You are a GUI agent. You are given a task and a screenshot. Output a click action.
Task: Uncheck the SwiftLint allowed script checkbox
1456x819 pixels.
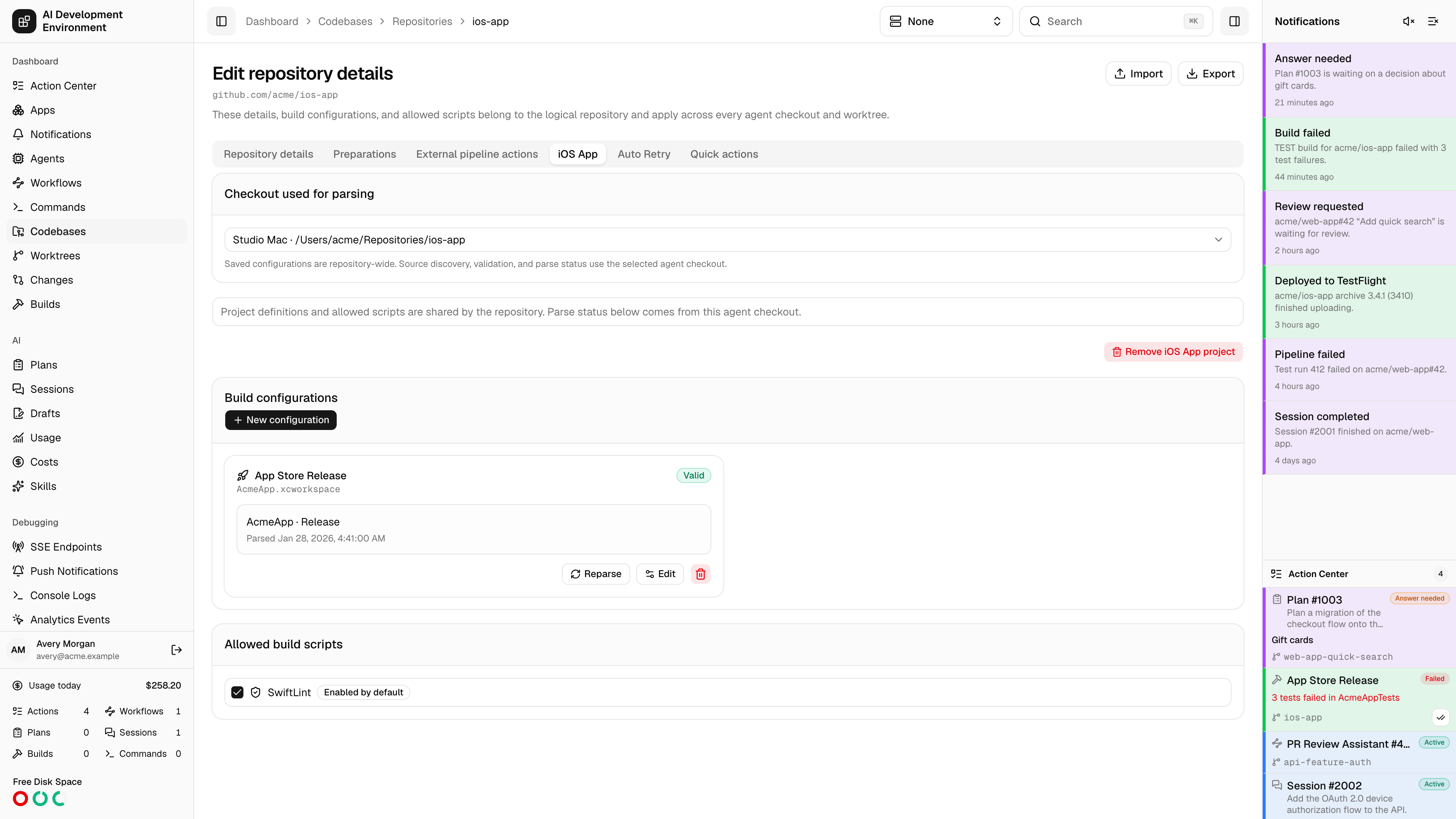pos(237,692)
